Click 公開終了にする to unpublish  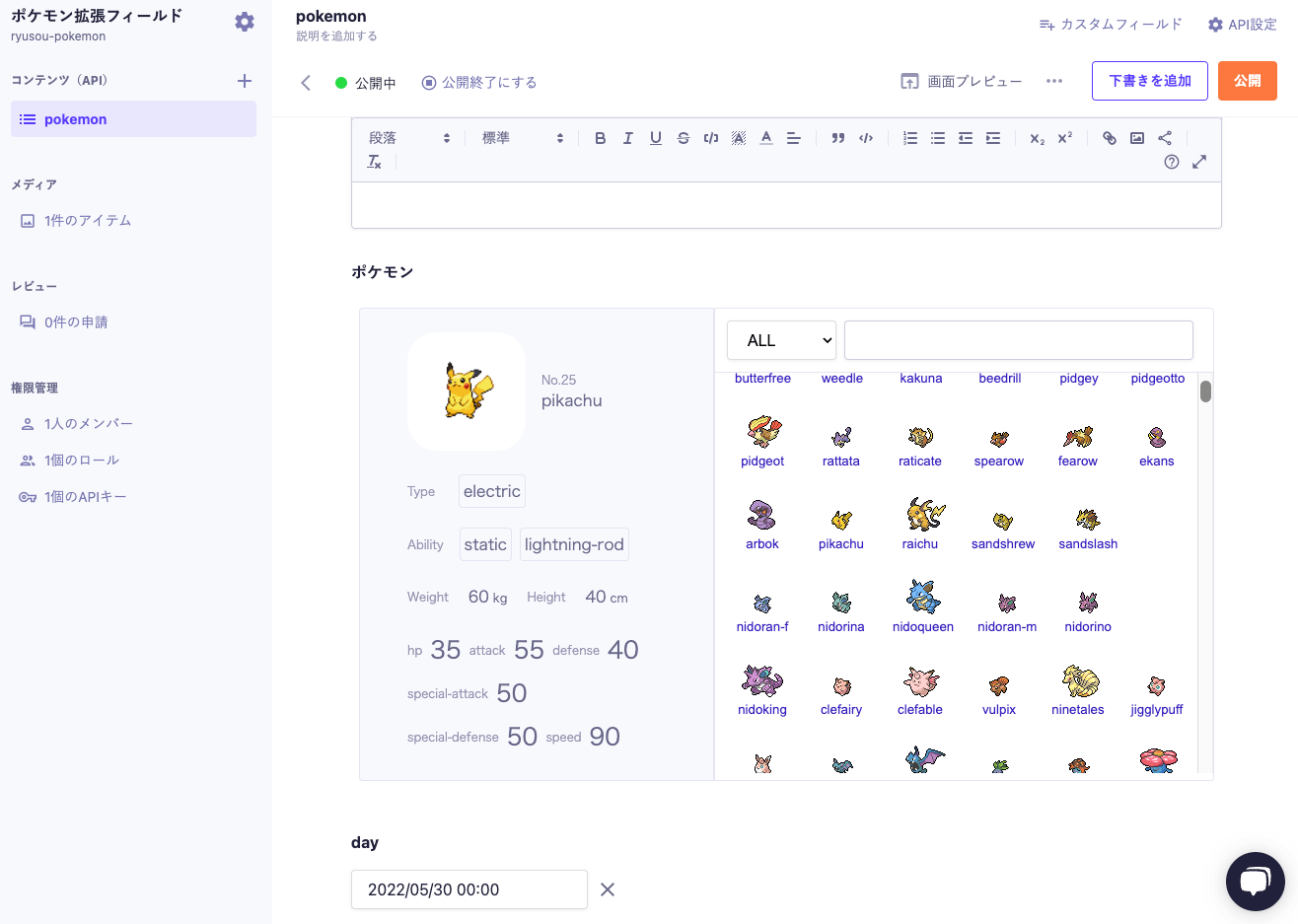click(x=479, y=83)
